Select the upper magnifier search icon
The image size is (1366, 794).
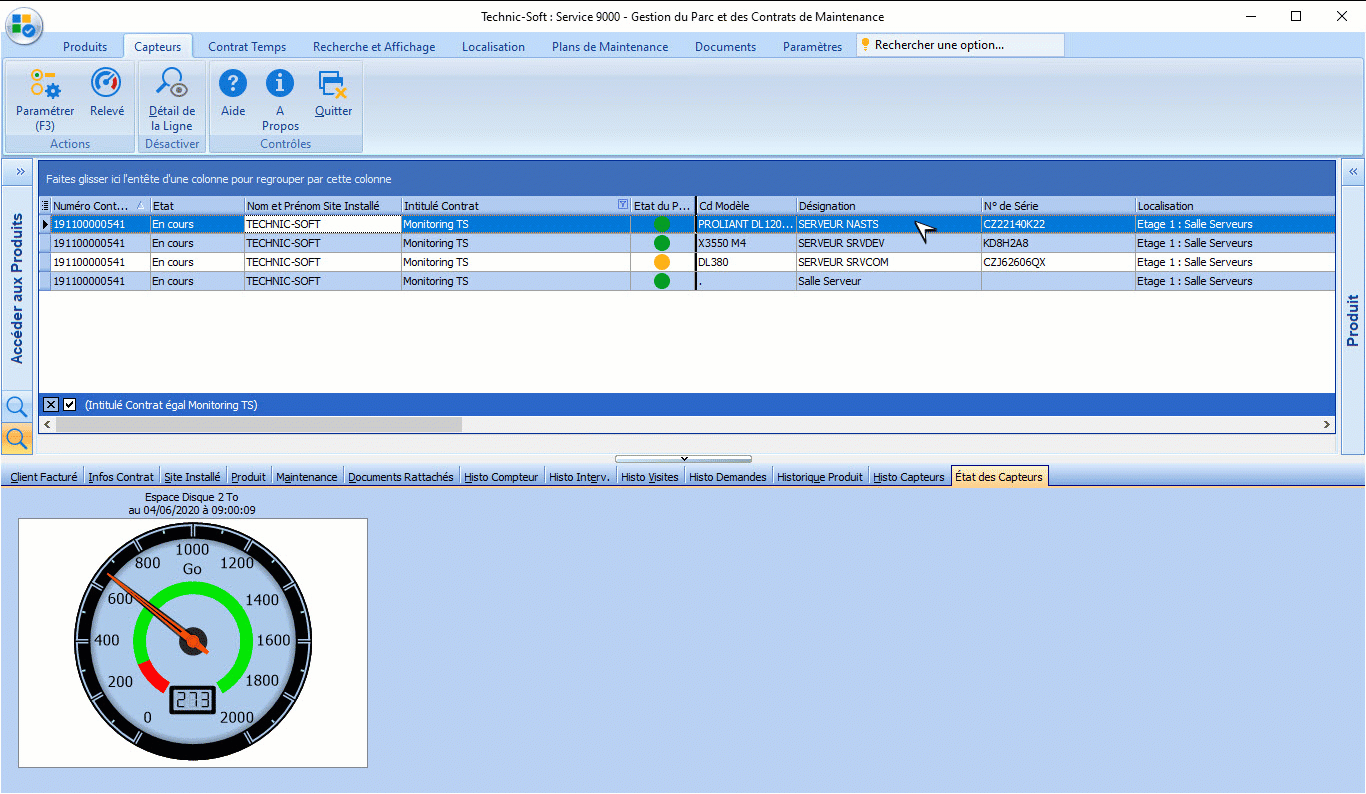coord(17,407)
